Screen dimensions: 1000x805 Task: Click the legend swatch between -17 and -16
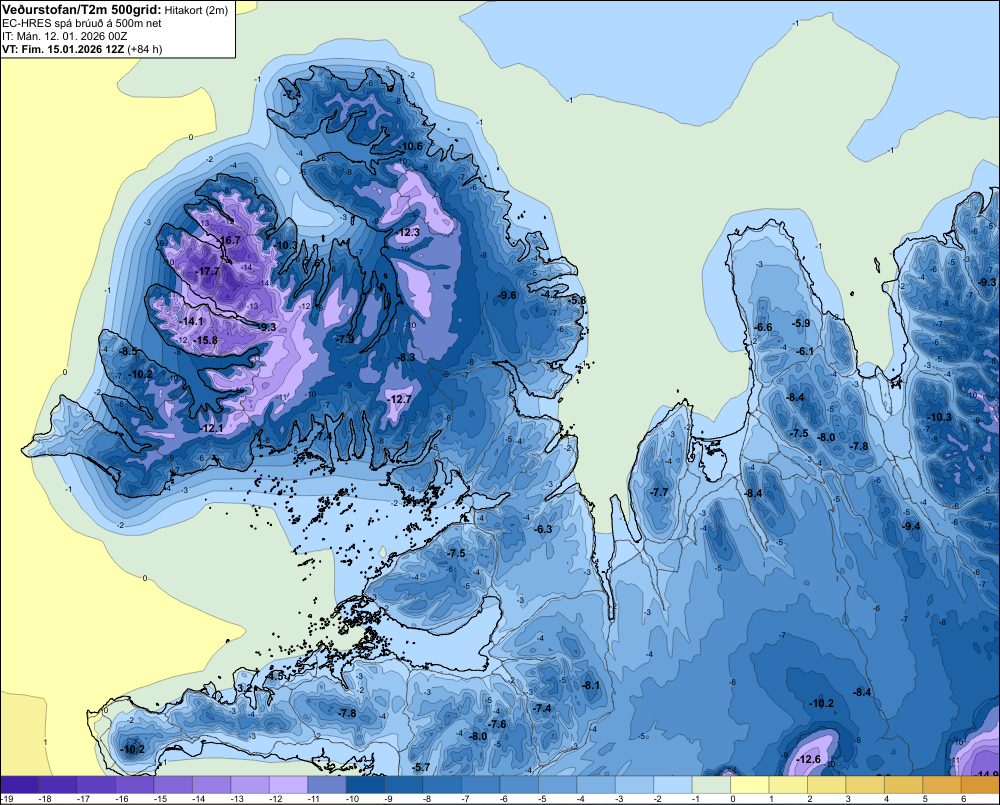pyautogui.click(x=96, y=785)
